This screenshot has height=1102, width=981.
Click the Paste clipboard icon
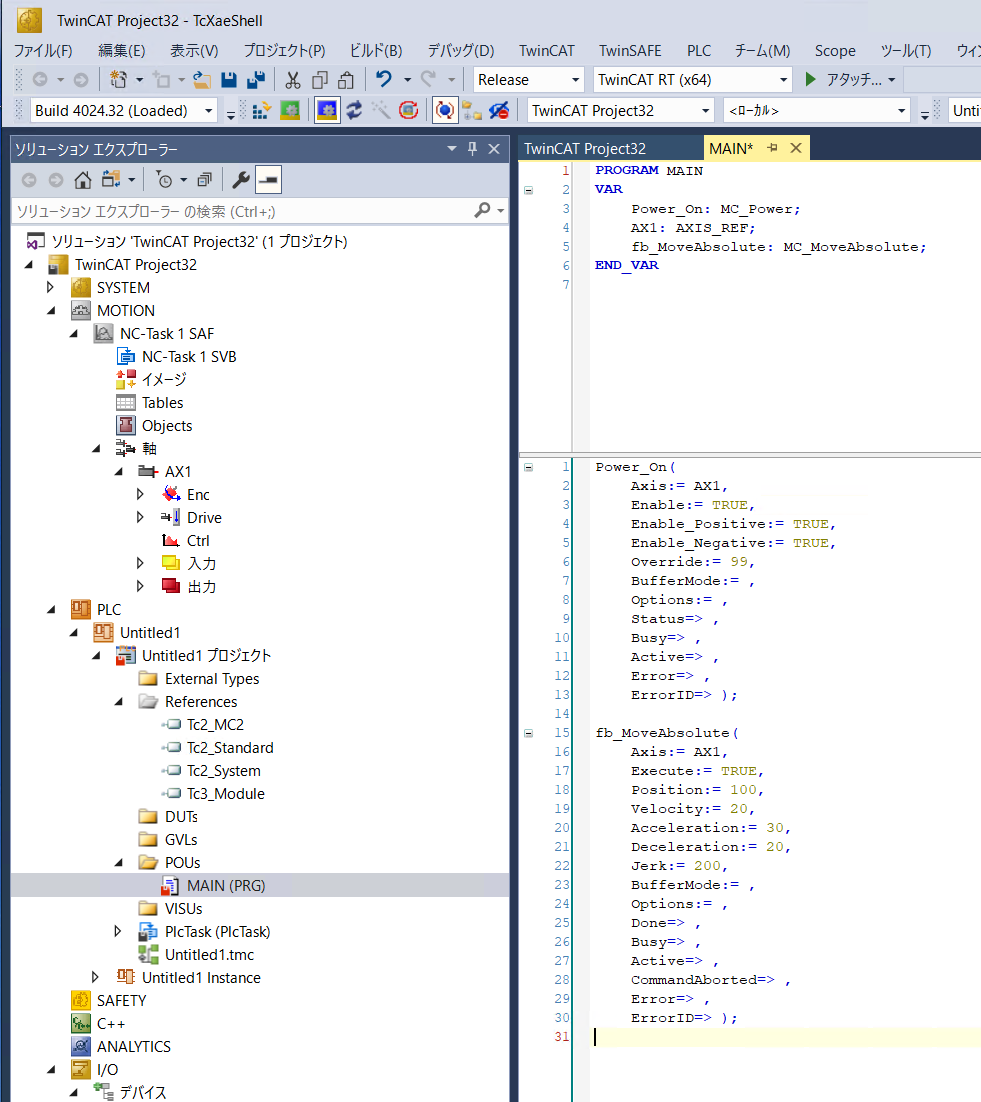click(346, 79)
